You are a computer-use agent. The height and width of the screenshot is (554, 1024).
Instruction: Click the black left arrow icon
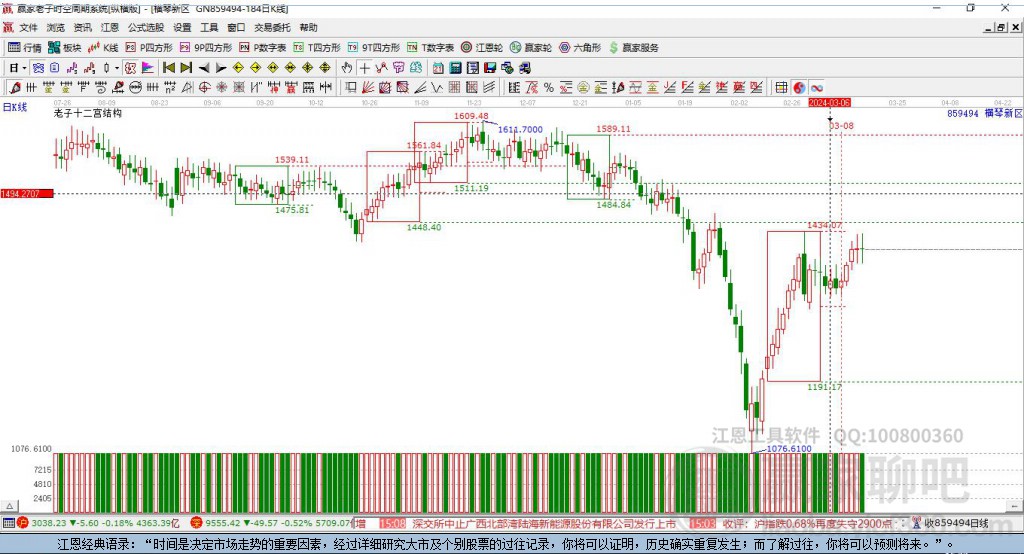(204, 68)
